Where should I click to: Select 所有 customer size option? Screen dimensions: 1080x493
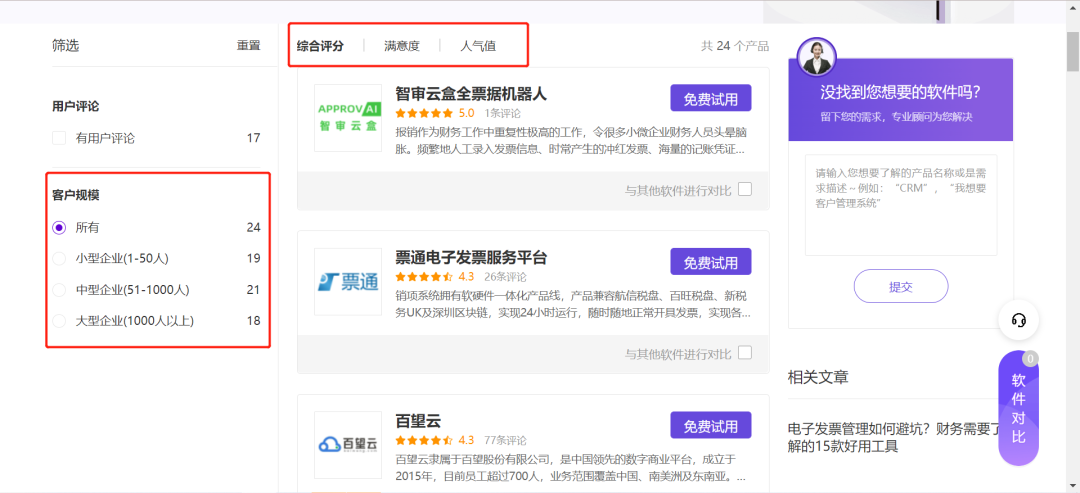click(59, 227)
